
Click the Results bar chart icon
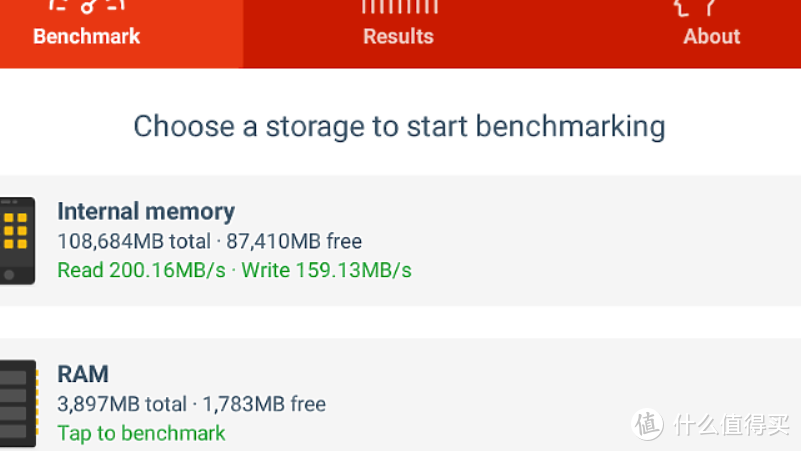point(399,6)
